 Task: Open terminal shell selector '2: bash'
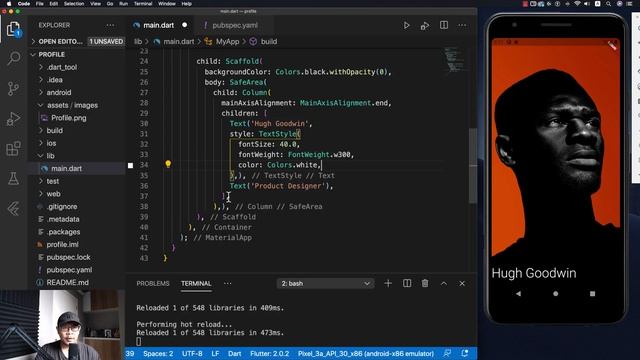pos(325,283)
